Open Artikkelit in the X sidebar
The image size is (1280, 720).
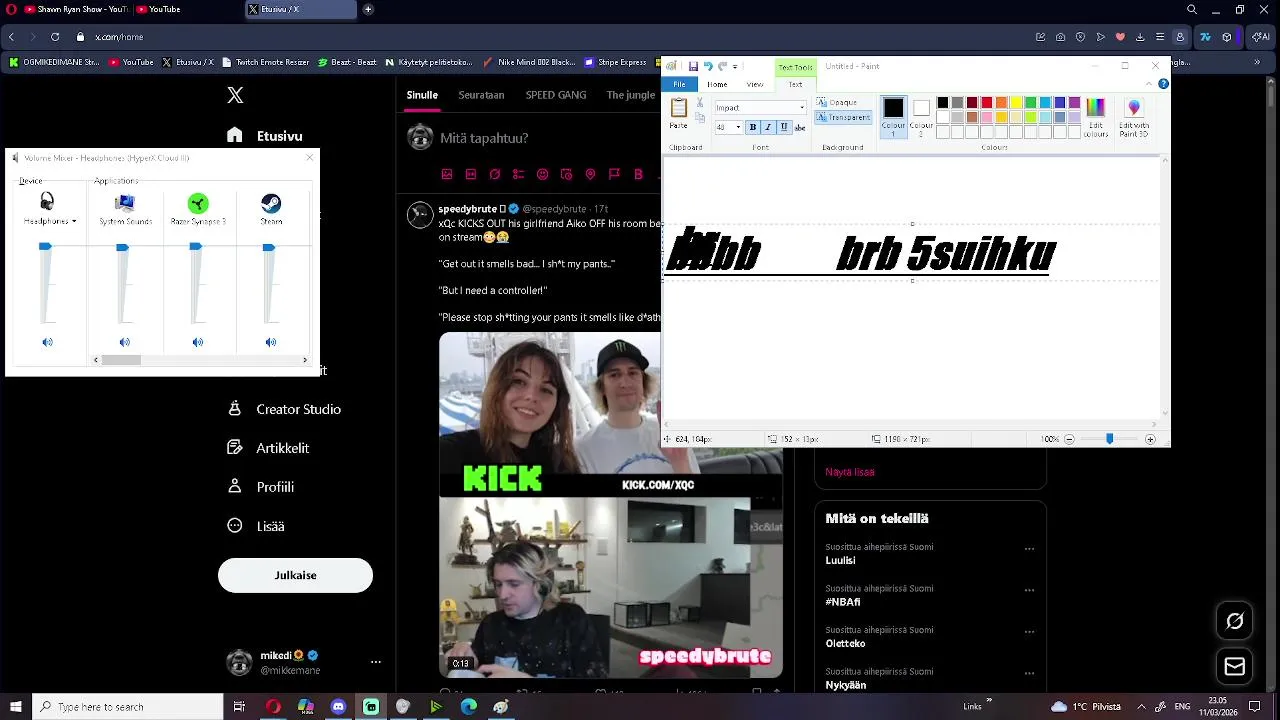268,448
